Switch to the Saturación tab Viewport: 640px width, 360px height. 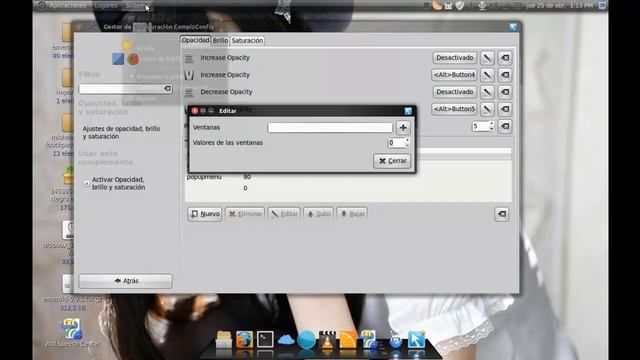pyautogui.click(x=247, y=40)
